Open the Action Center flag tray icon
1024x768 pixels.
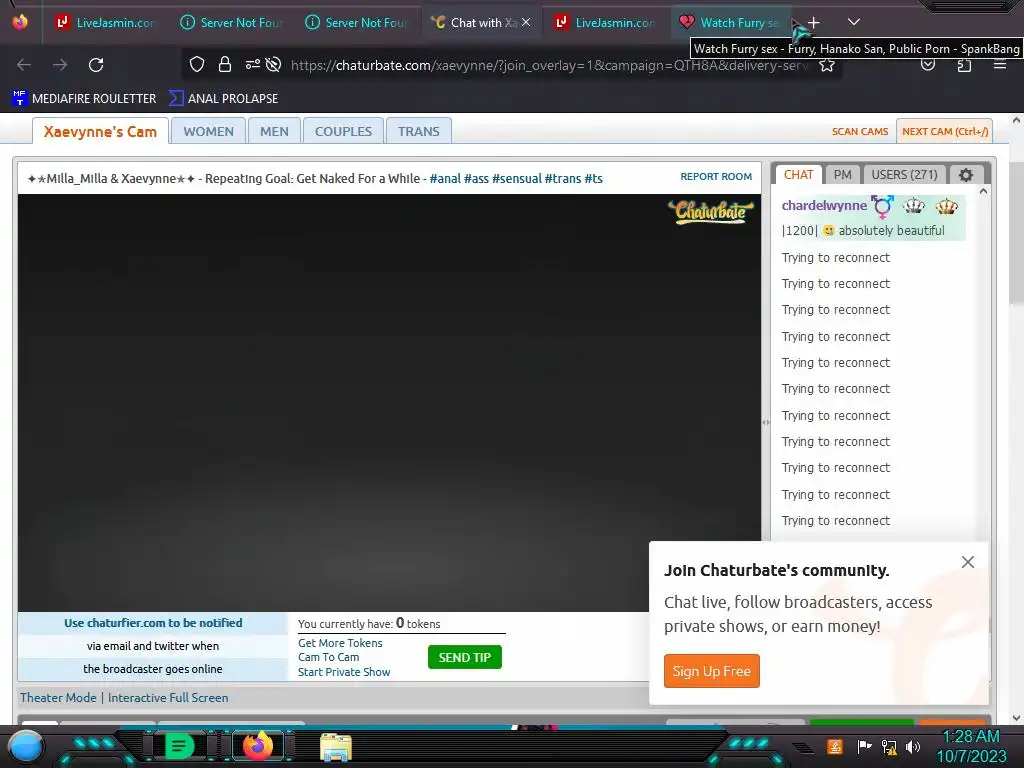tap(864, 746)
